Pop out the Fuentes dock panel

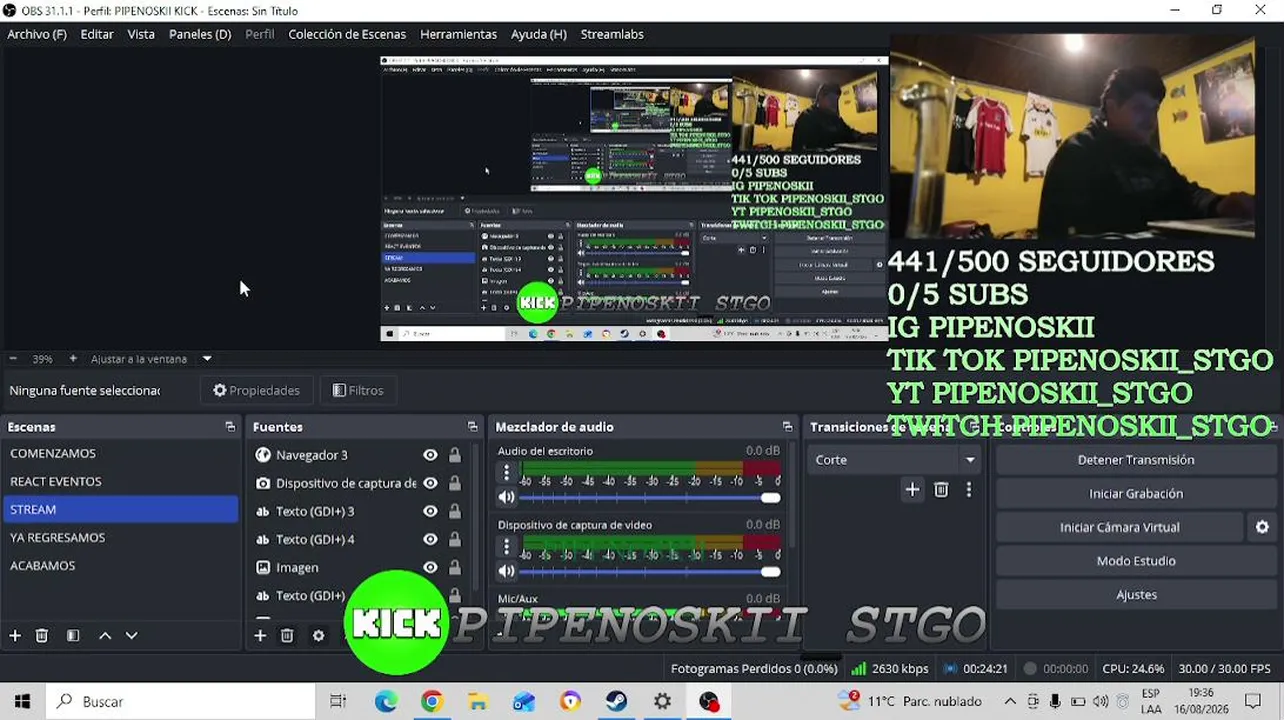point(472,427)
